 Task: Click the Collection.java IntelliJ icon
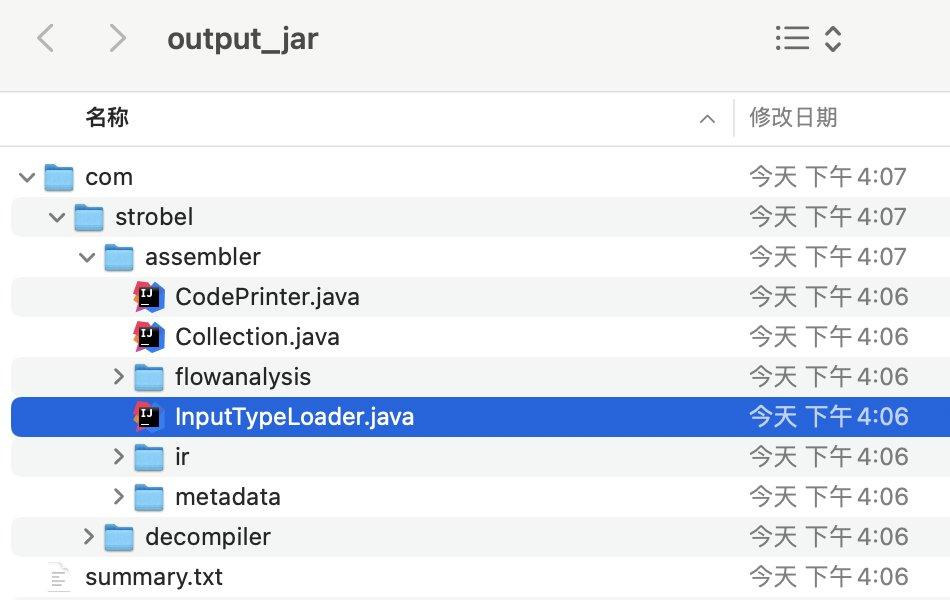[148, 337]
